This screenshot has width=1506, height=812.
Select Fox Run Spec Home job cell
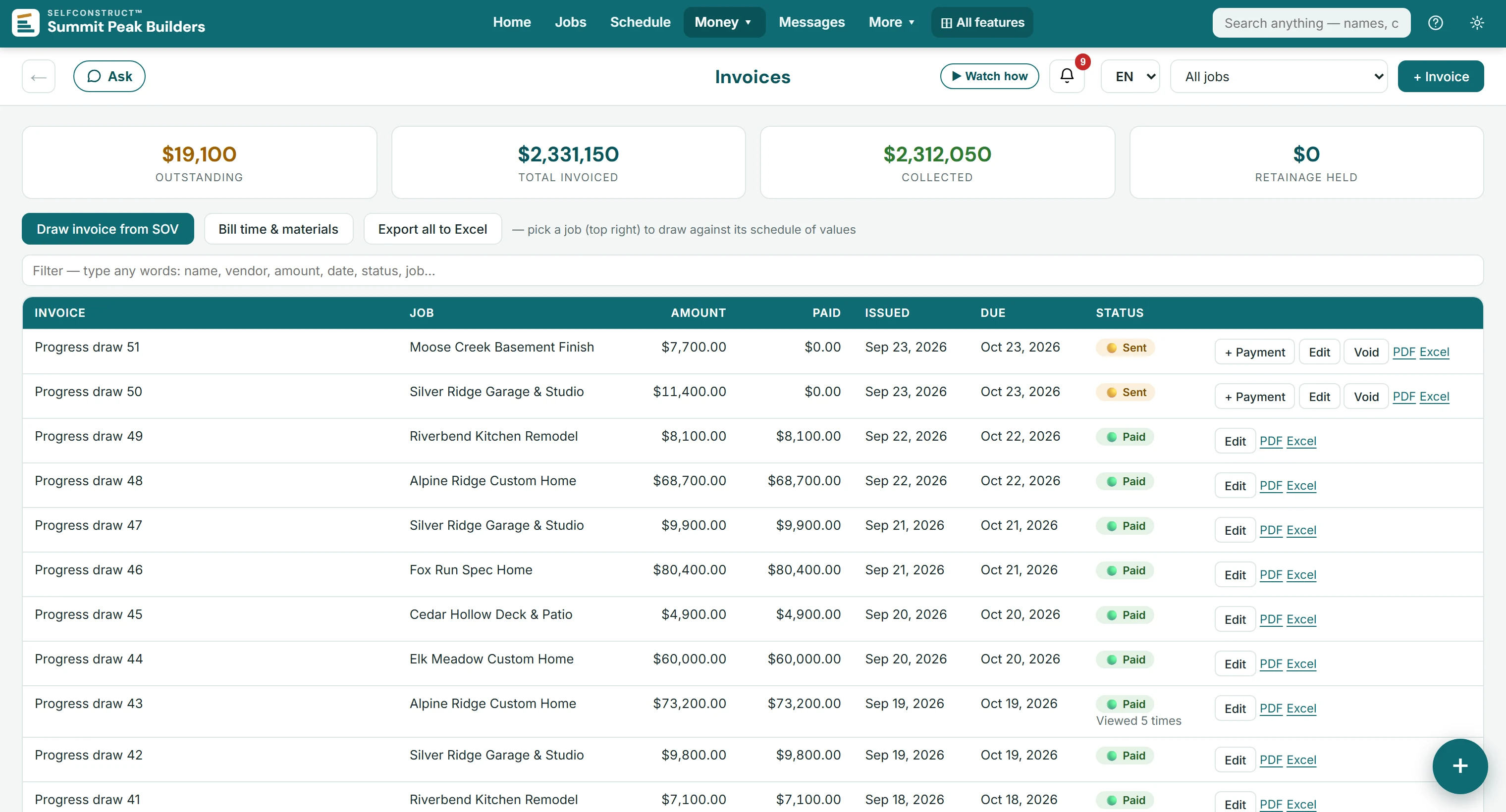471,569
